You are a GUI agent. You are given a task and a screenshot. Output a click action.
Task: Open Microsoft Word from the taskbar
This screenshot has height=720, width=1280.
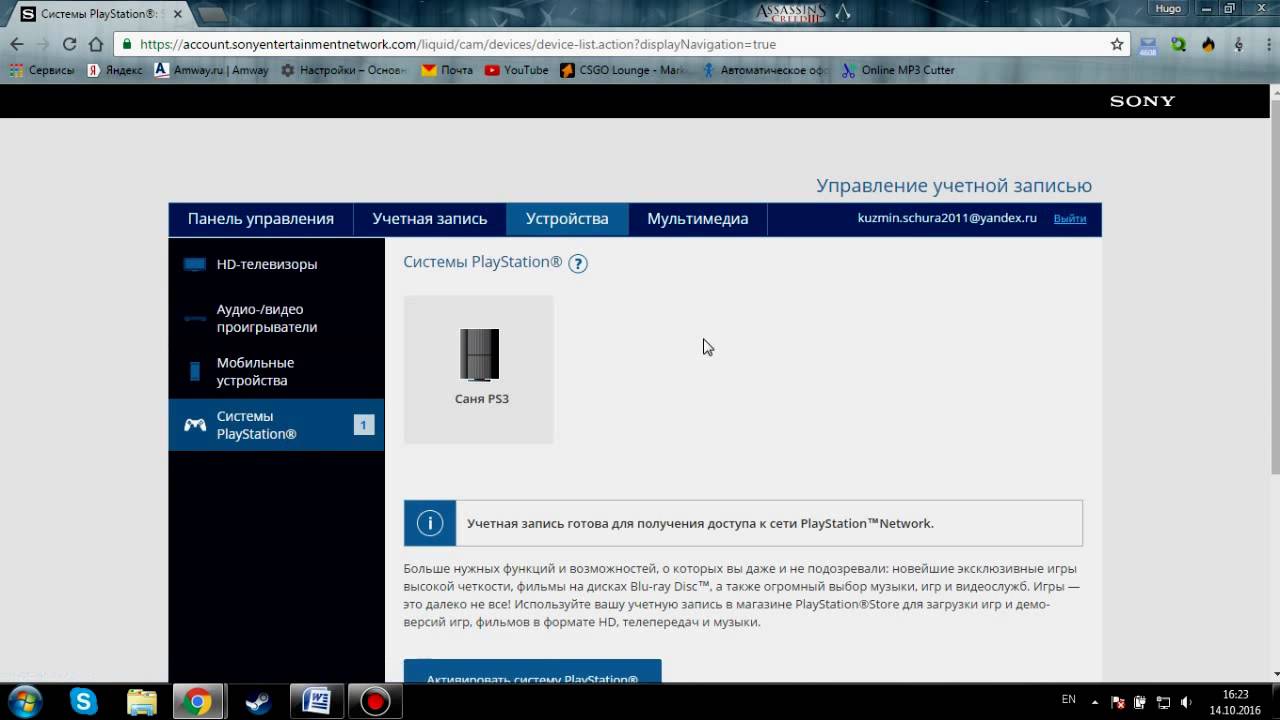(316, 702)
